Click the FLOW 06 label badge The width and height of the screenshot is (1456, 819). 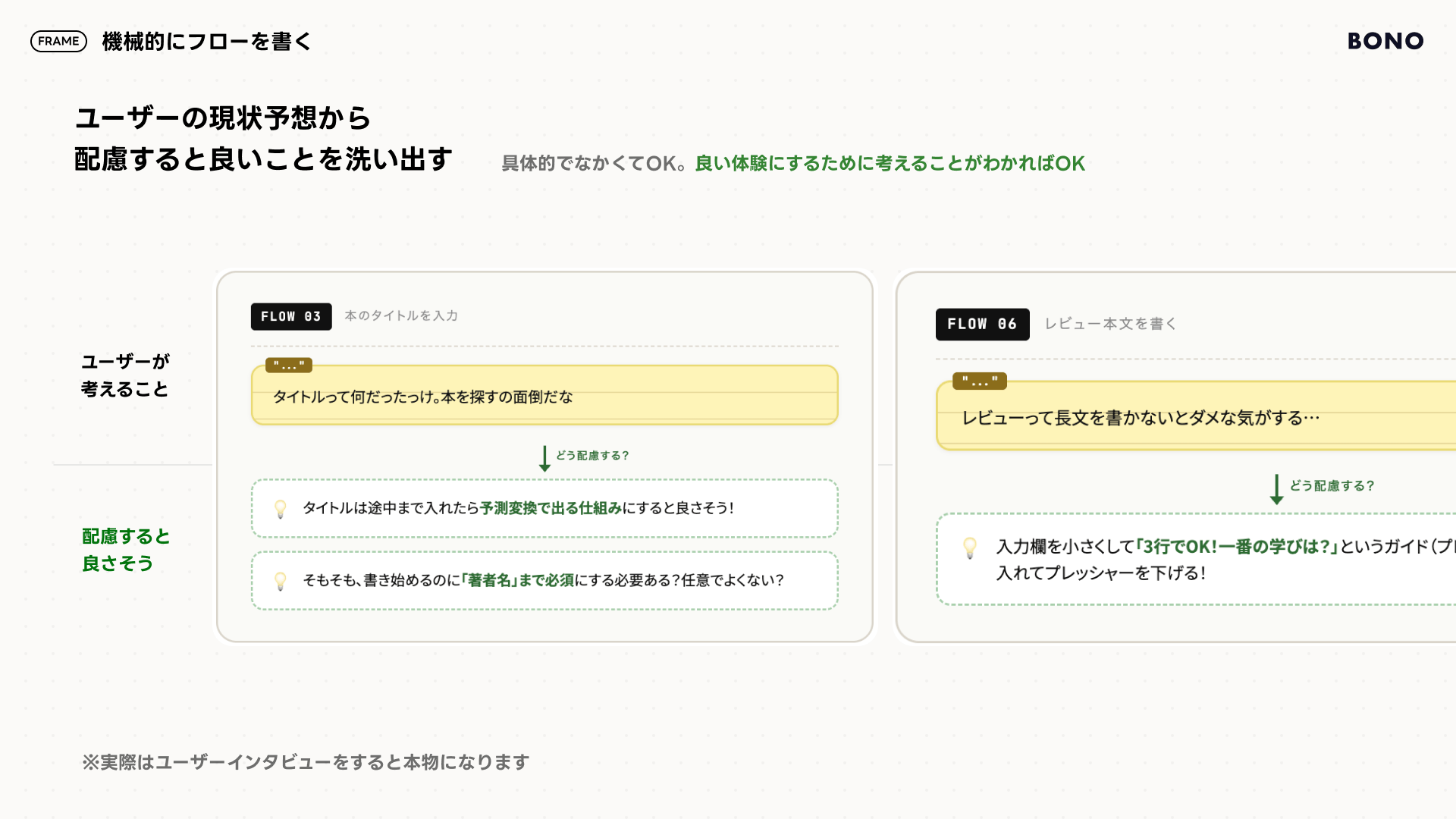[982, 324]
